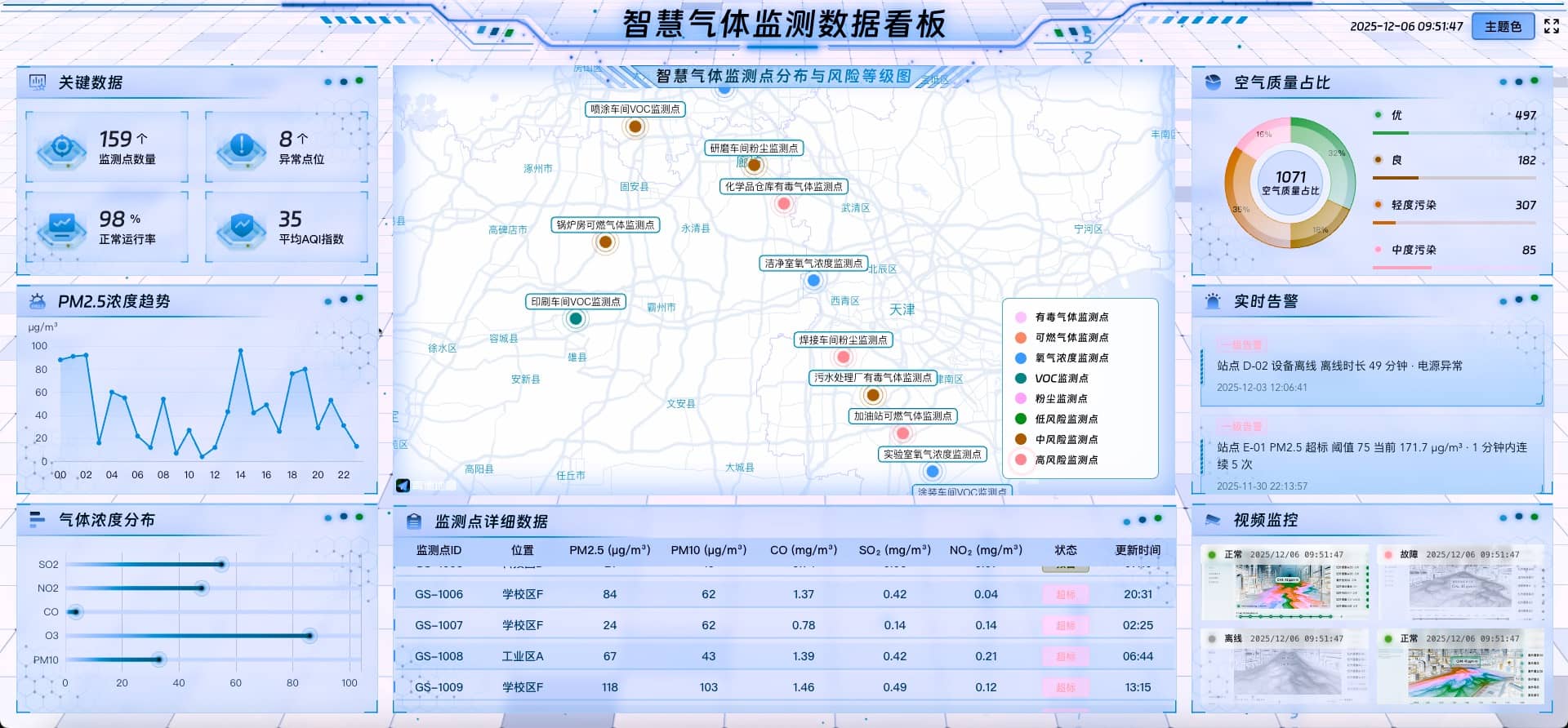Click the 天津 city label on map

(x=902, y=309)
